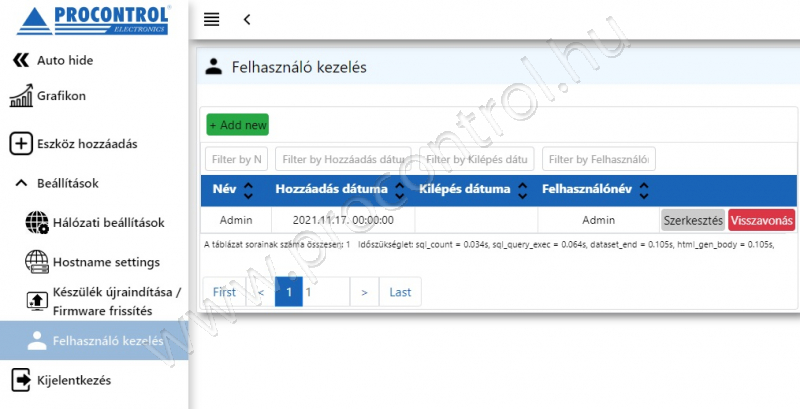This screenshot has width=800, height=409.
Task: Sort table by Név column arrows
Action: [248, 189]
